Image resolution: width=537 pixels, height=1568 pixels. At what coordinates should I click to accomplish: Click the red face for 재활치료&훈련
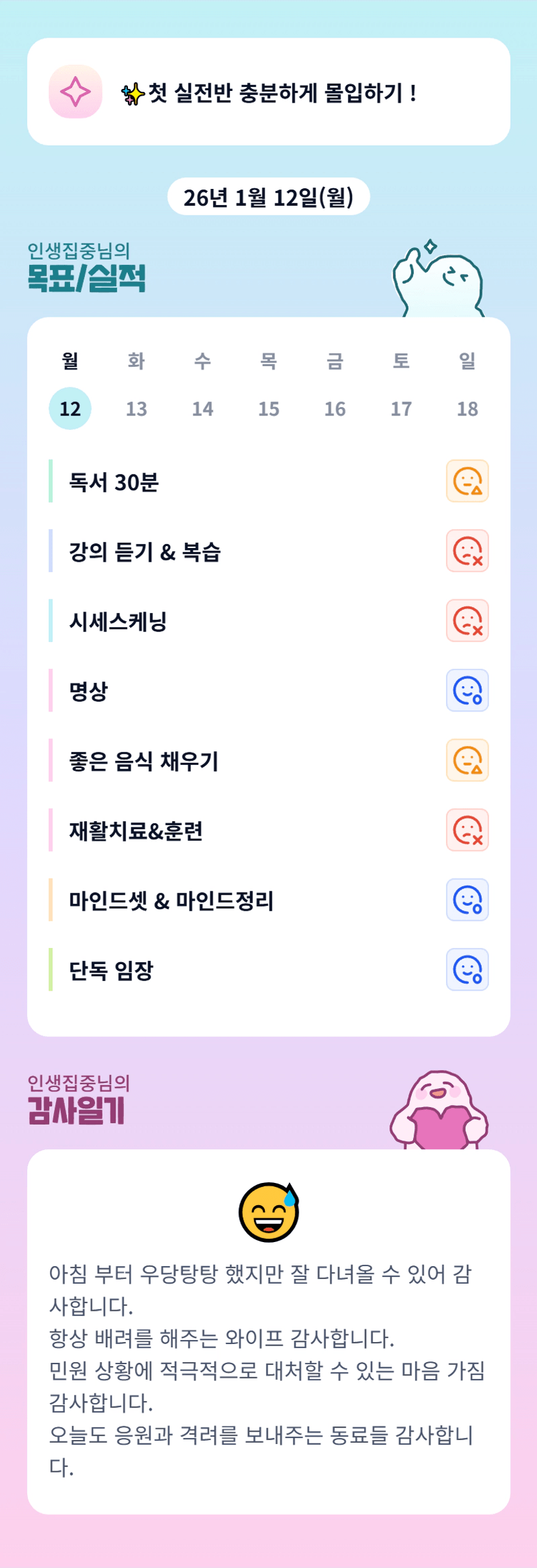[467, 830]
